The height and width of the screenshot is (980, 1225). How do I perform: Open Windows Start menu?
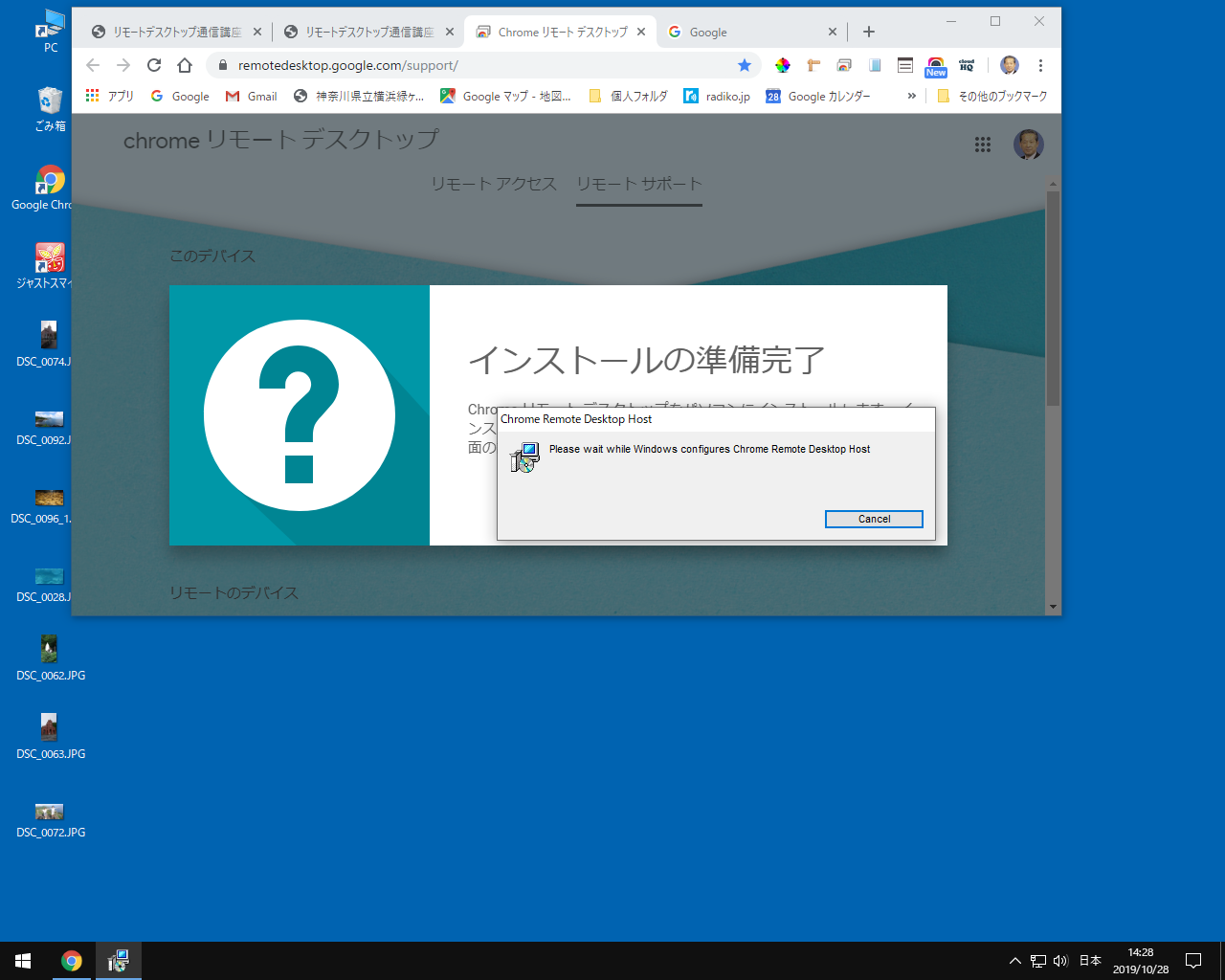coord(23,961)
